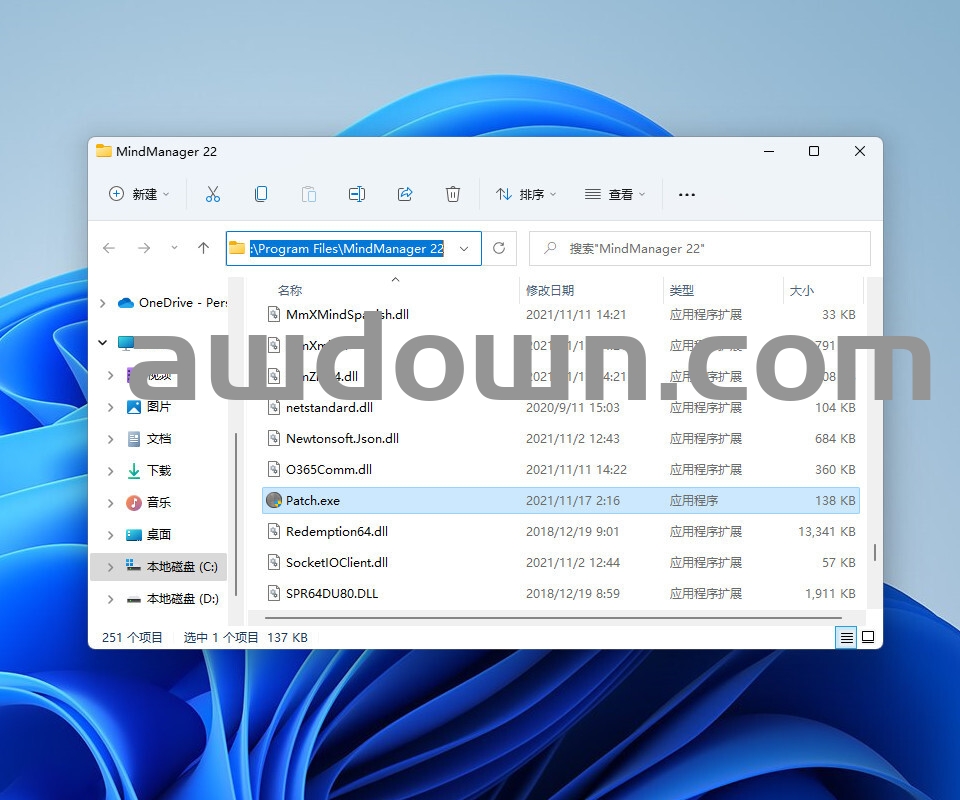The height and width of the screenshot is (800, 960).
Task: Select 本地磁盘 (D:) in sidebar
Action: point(182,599)
